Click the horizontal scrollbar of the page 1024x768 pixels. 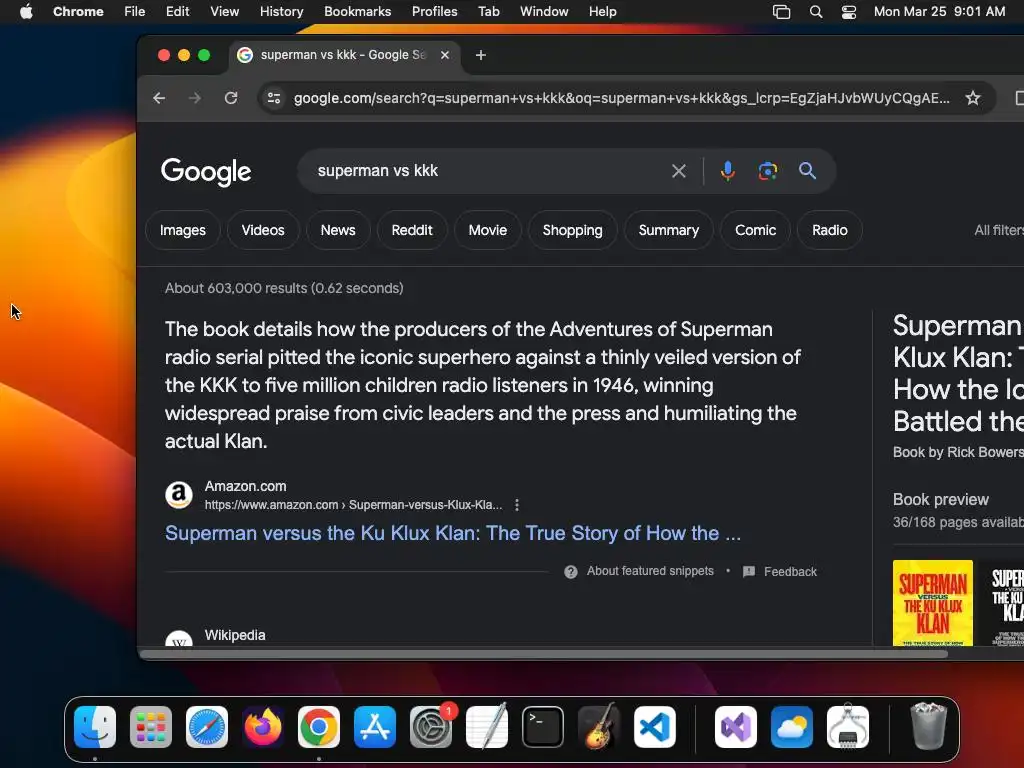pos(543,654)
